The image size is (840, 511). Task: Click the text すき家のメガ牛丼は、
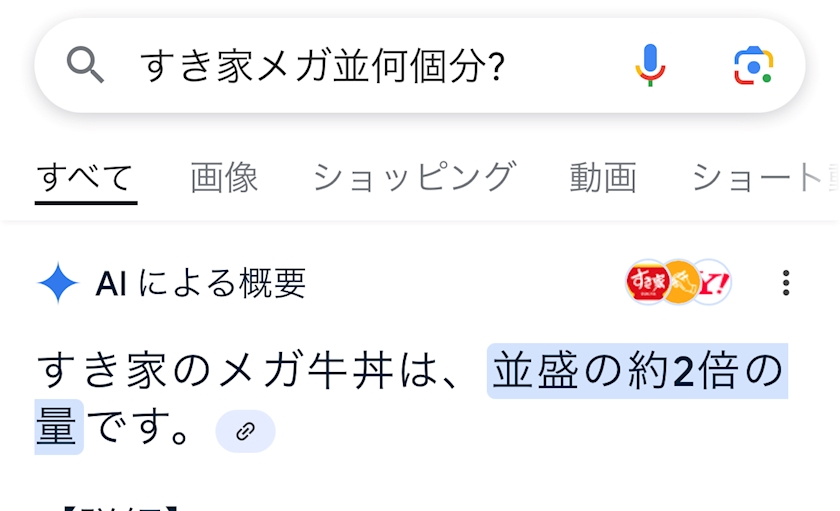(250, 371)
